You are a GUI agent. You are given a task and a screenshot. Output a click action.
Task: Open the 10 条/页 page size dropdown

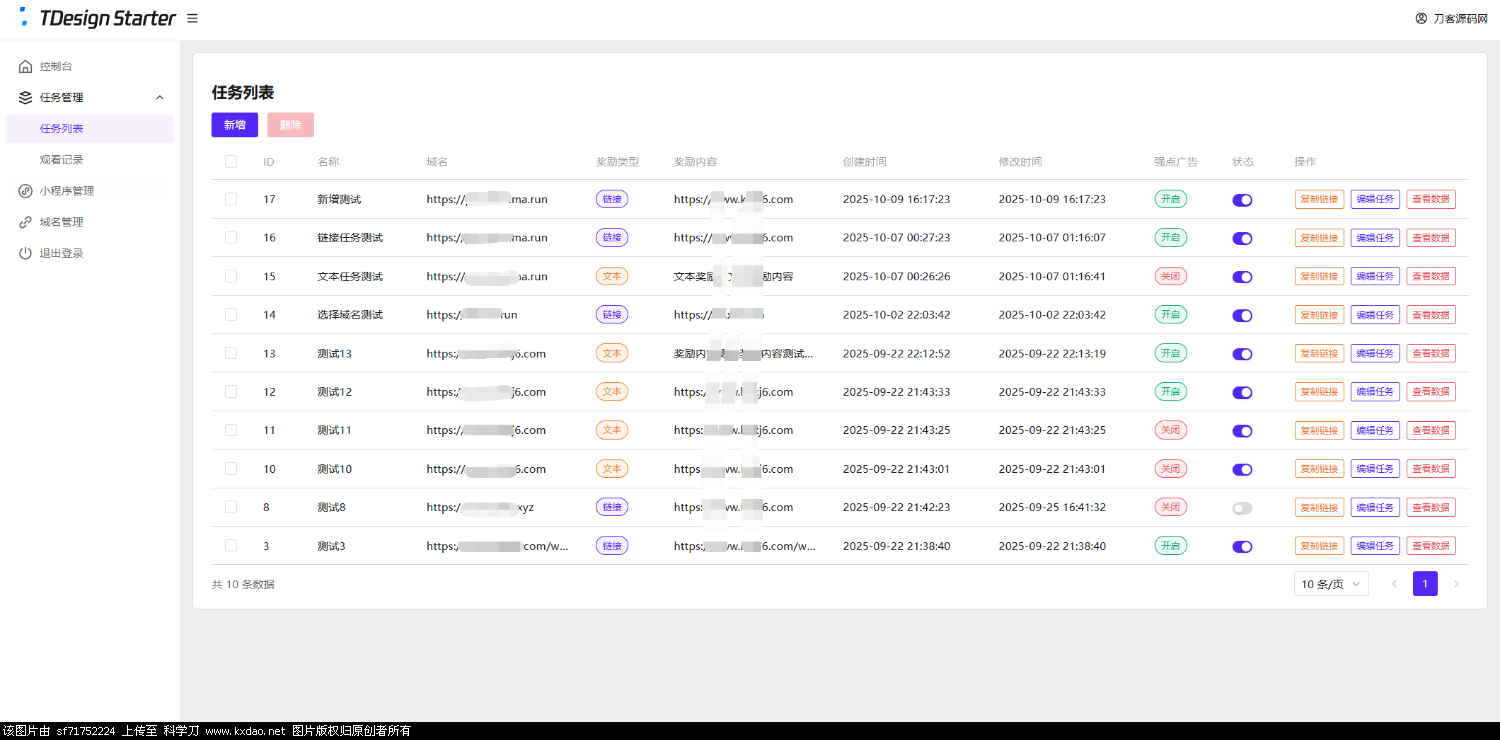point(1330,584)
